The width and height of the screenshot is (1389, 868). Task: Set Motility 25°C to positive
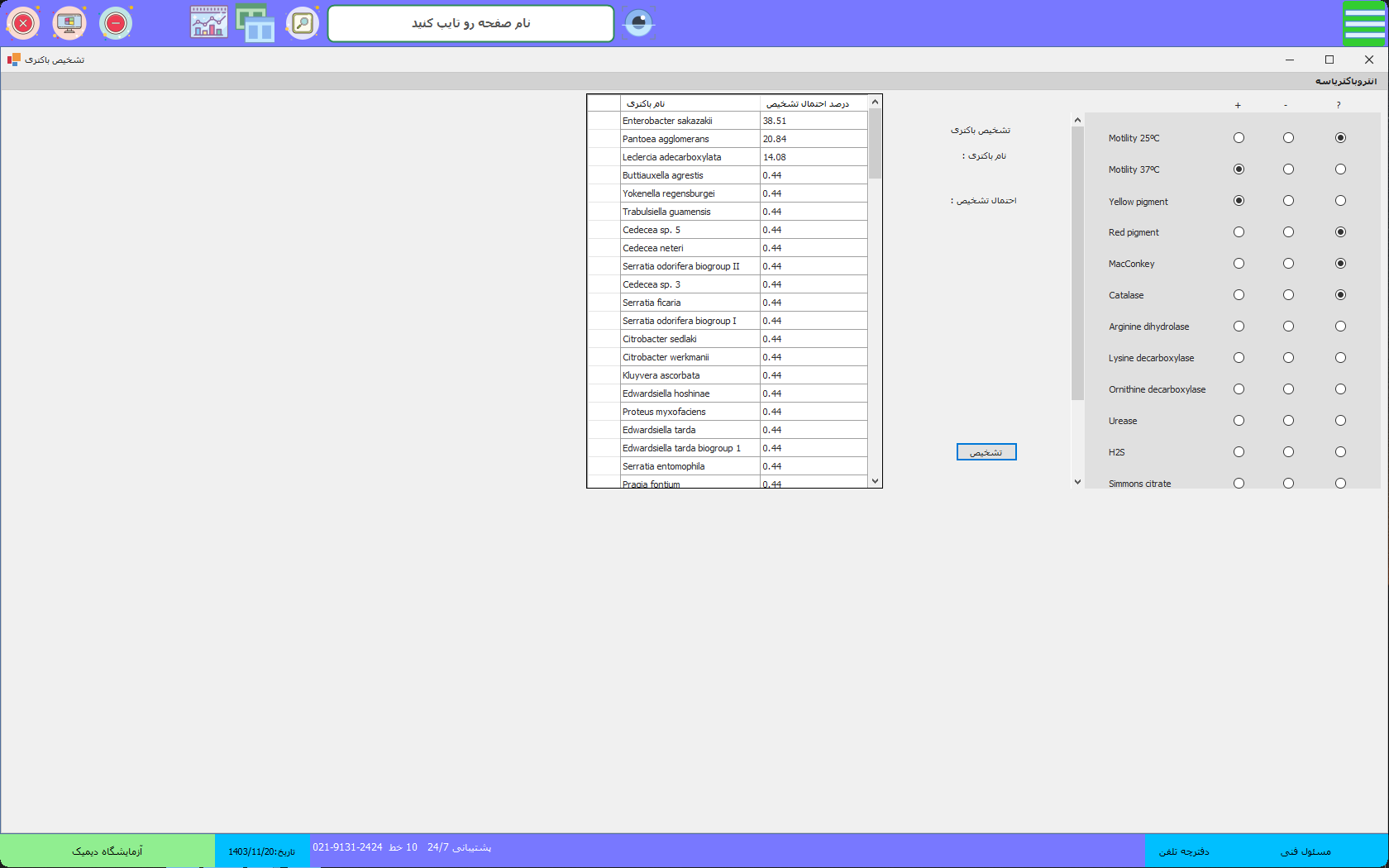pos(1239,138)
